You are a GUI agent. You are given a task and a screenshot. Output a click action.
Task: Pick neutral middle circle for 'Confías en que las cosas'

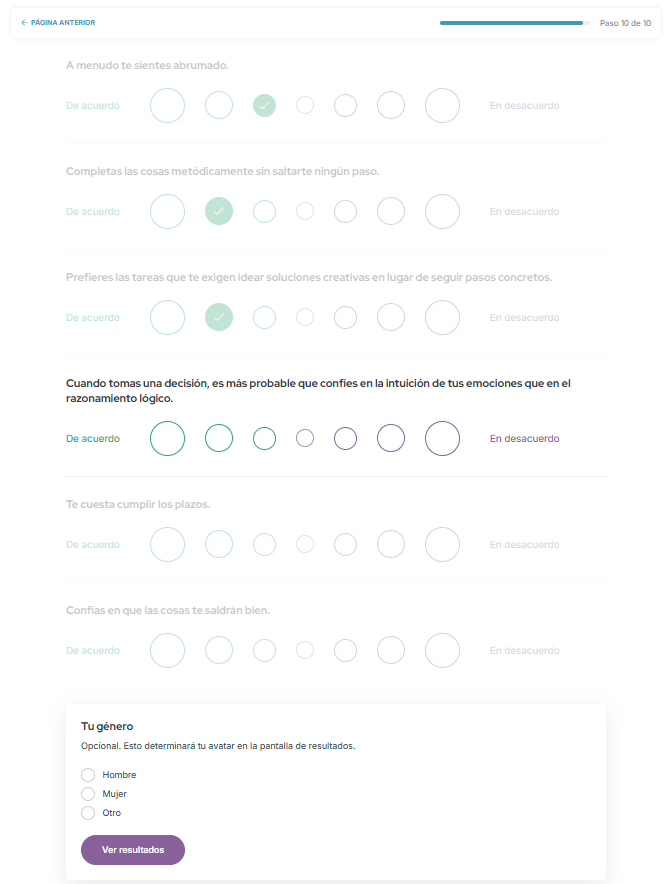click(x=305, y=650)
